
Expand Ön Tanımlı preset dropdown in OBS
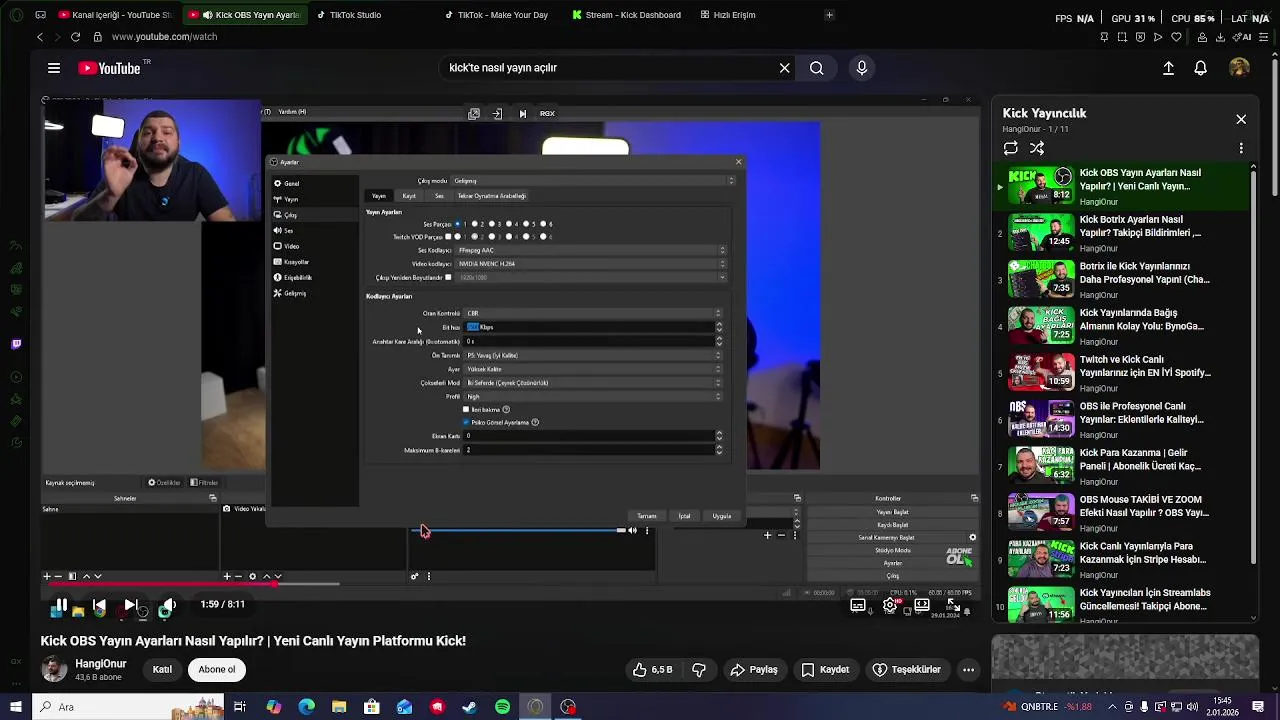click(593, 355)
